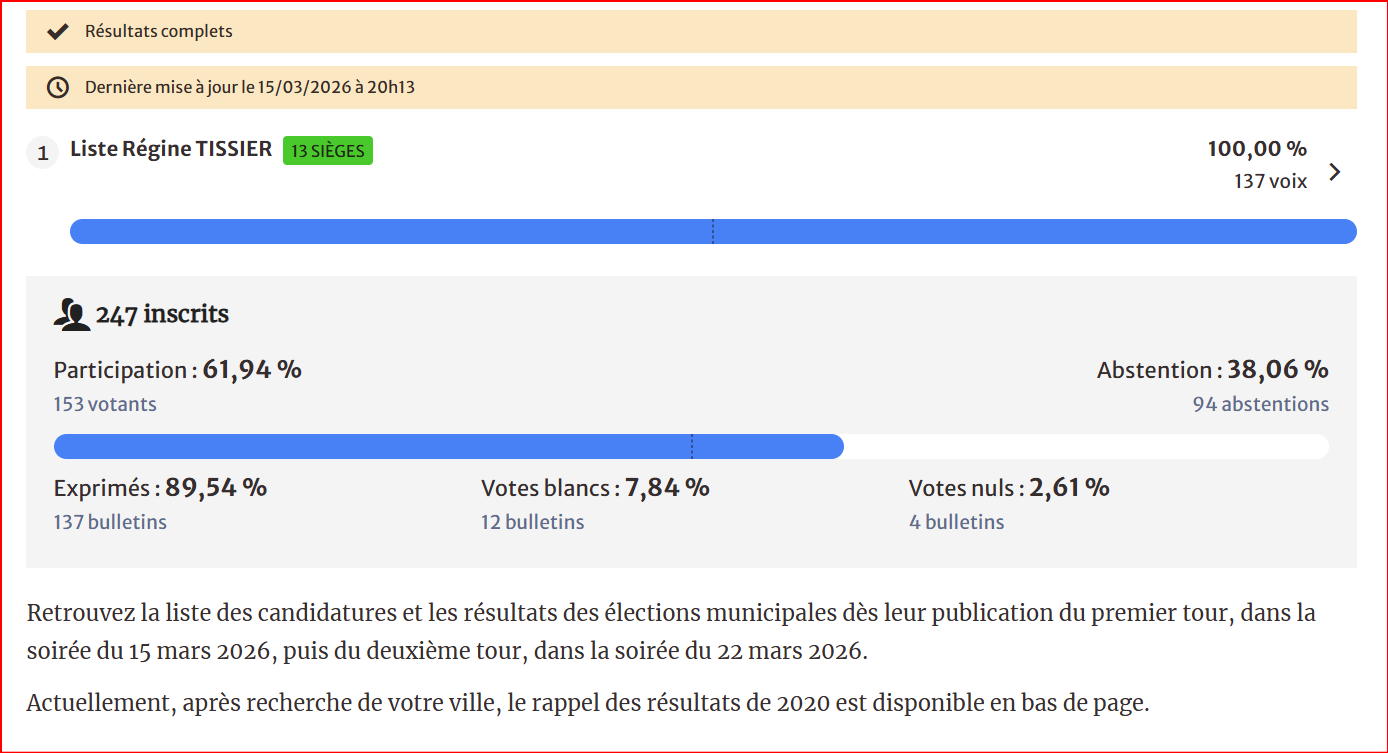
Task: Click the blue participation progress bar
Action: [x=450, y=446]
